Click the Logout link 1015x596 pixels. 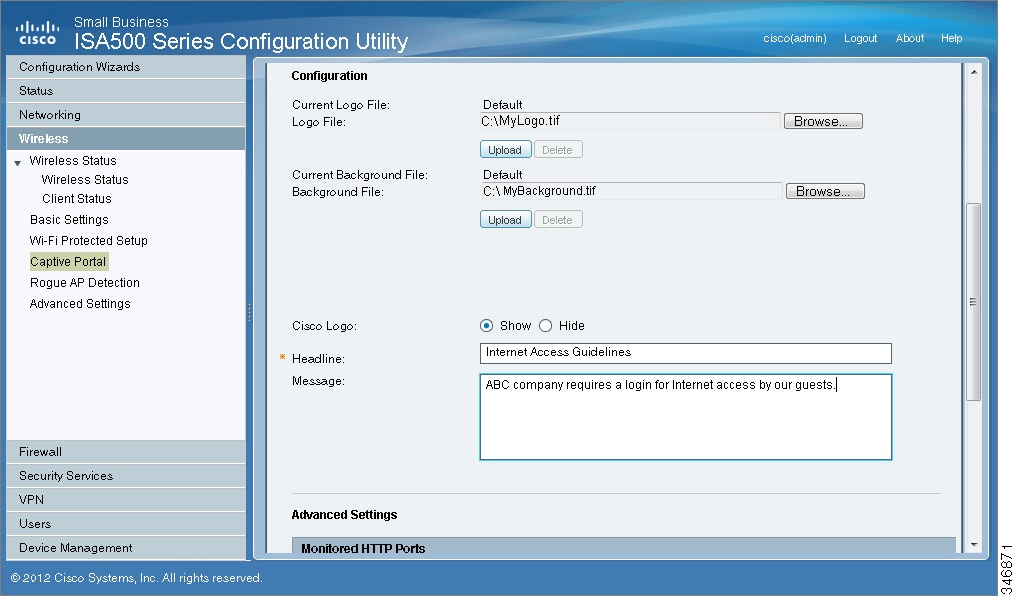click(x=860, y=38)
